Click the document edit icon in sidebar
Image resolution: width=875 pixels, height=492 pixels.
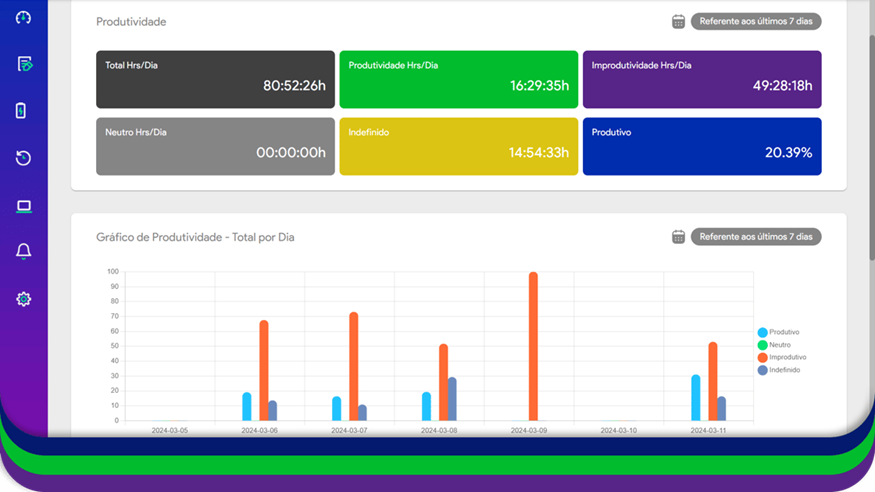[24, 64]
